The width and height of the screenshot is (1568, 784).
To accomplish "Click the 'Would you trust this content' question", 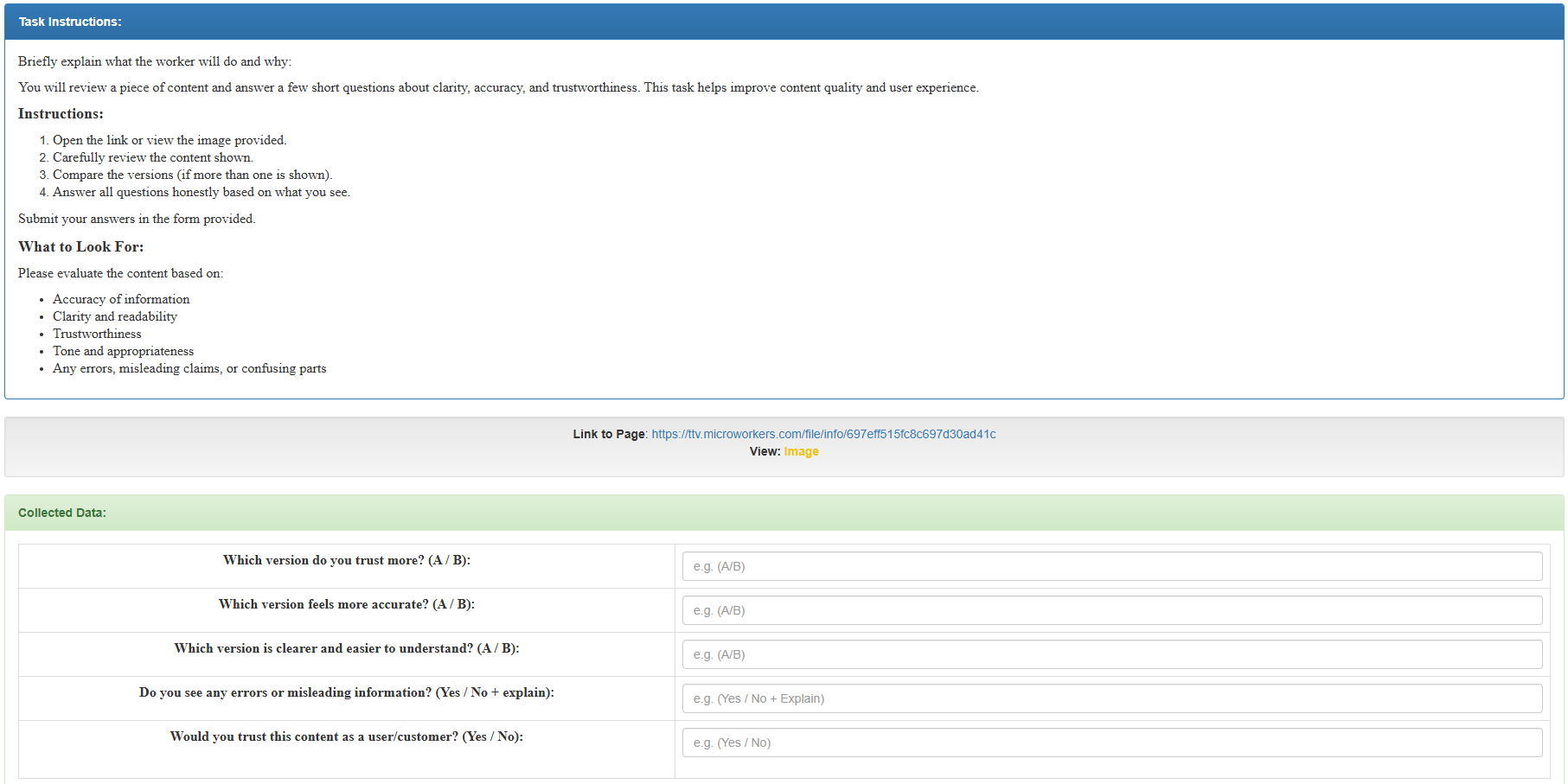I will (x=346, y=736).
